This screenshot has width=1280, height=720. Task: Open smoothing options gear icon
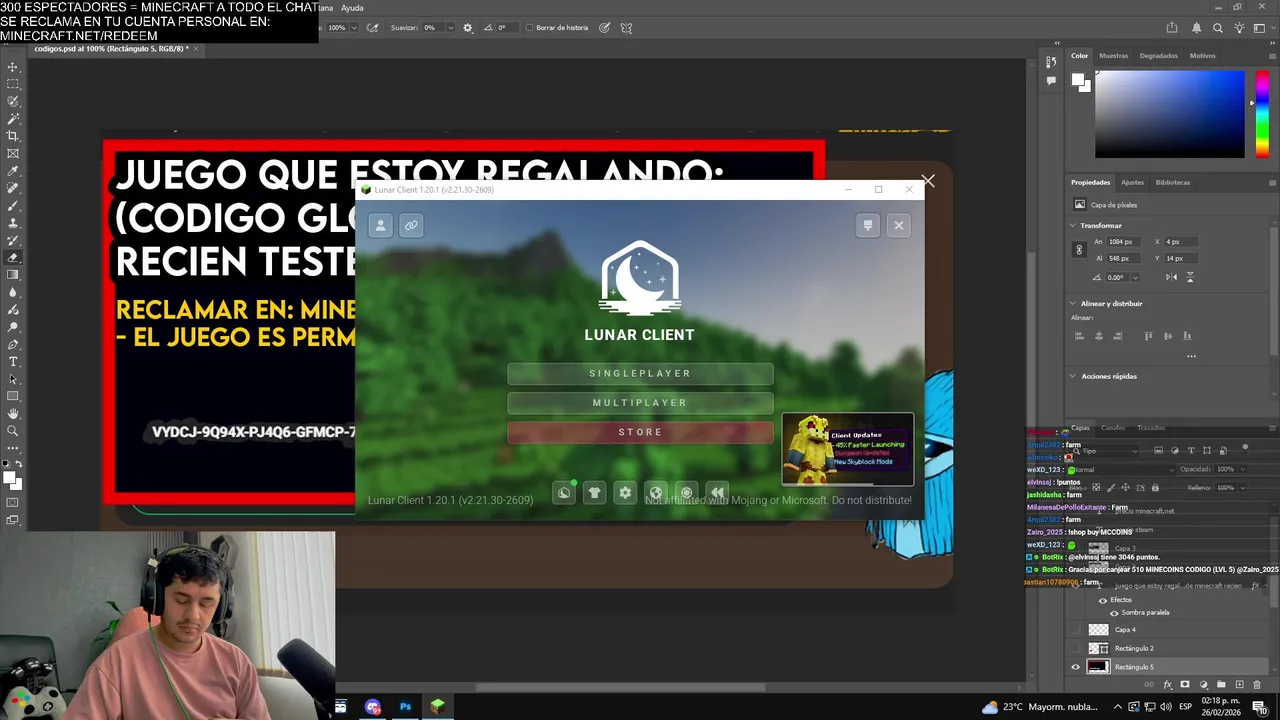(x=468, y=28)
